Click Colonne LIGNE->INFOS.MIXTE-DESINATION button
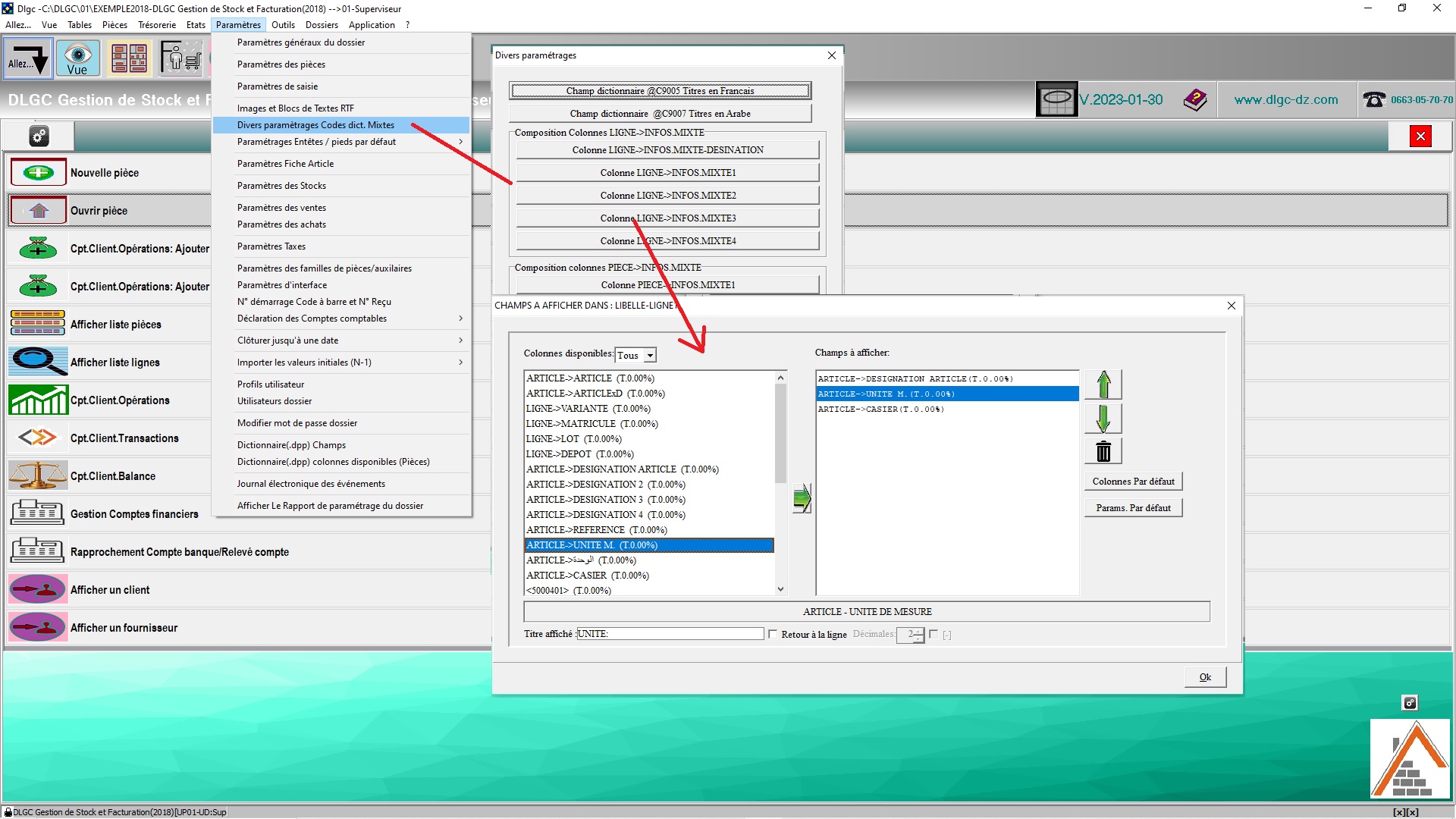This screenshot has height=819, width=1456. (667, 150)
